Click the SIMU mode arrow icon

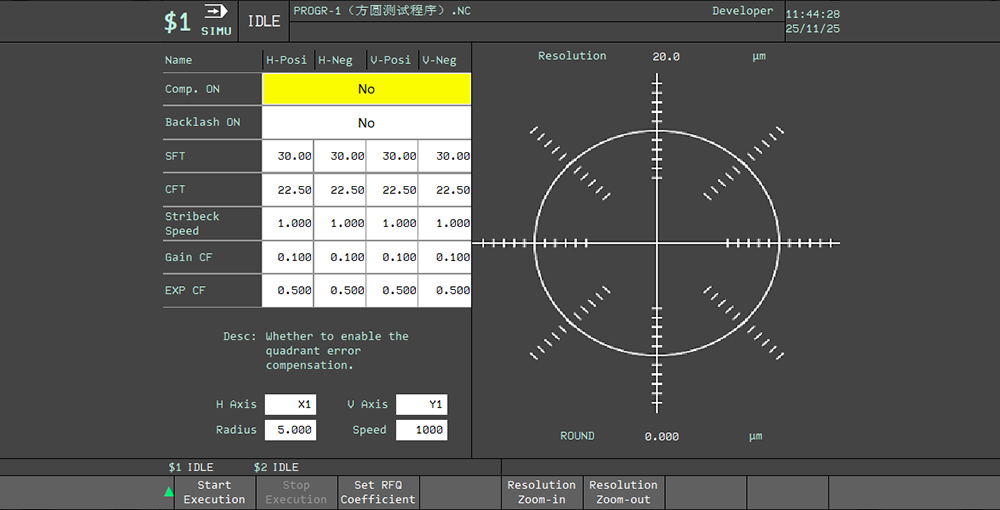[x=215, y=12]
